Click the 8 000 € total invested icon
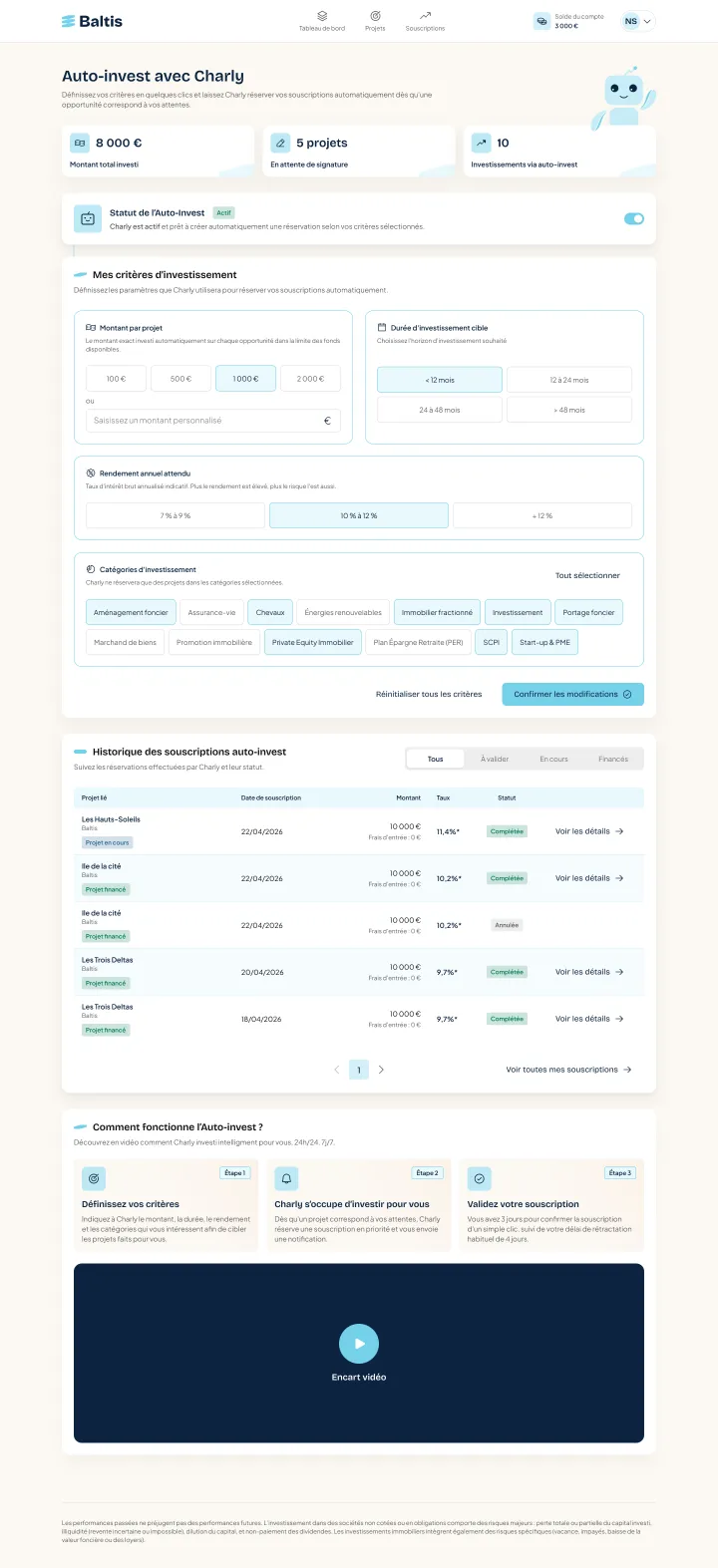 80,144
